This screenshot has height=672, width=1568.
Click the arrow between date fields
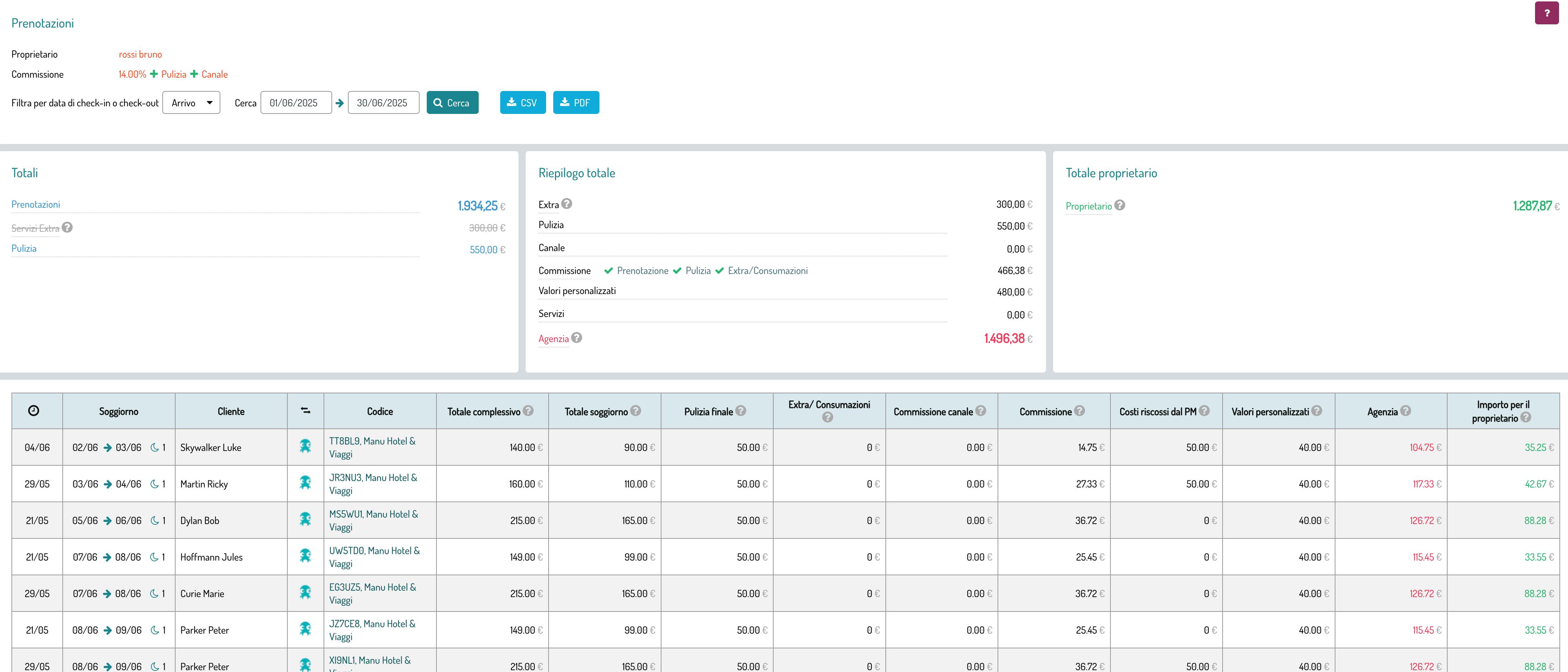pos(340,104)
